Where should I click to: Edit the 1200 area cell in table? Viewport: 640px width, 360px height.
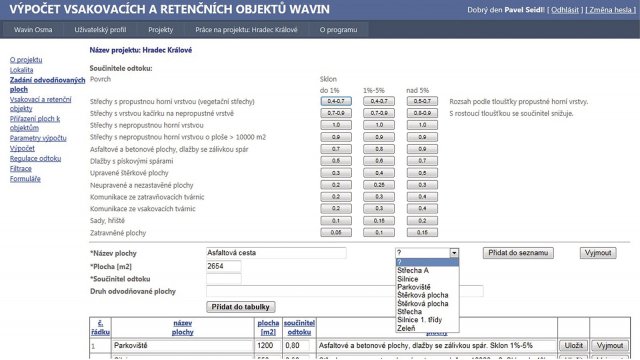268,345
